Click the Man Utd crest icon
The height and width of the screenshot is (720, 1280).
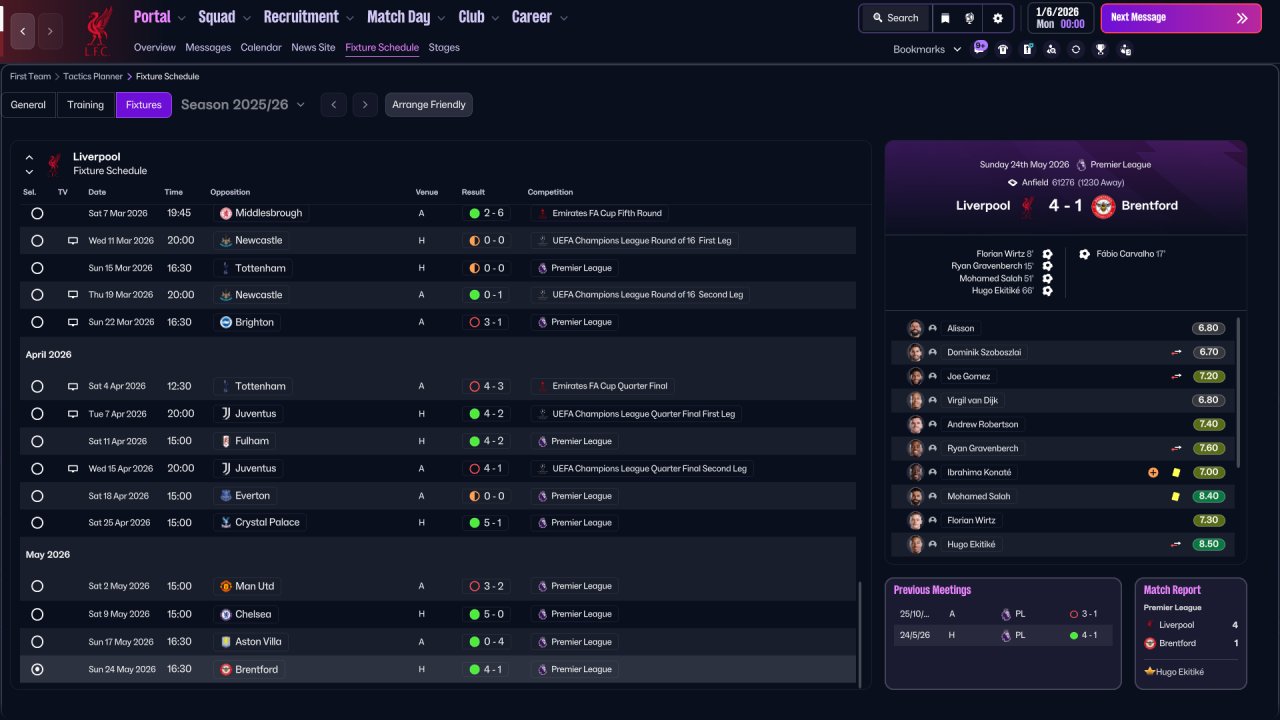pyautogui.click(x=226, y=587)
